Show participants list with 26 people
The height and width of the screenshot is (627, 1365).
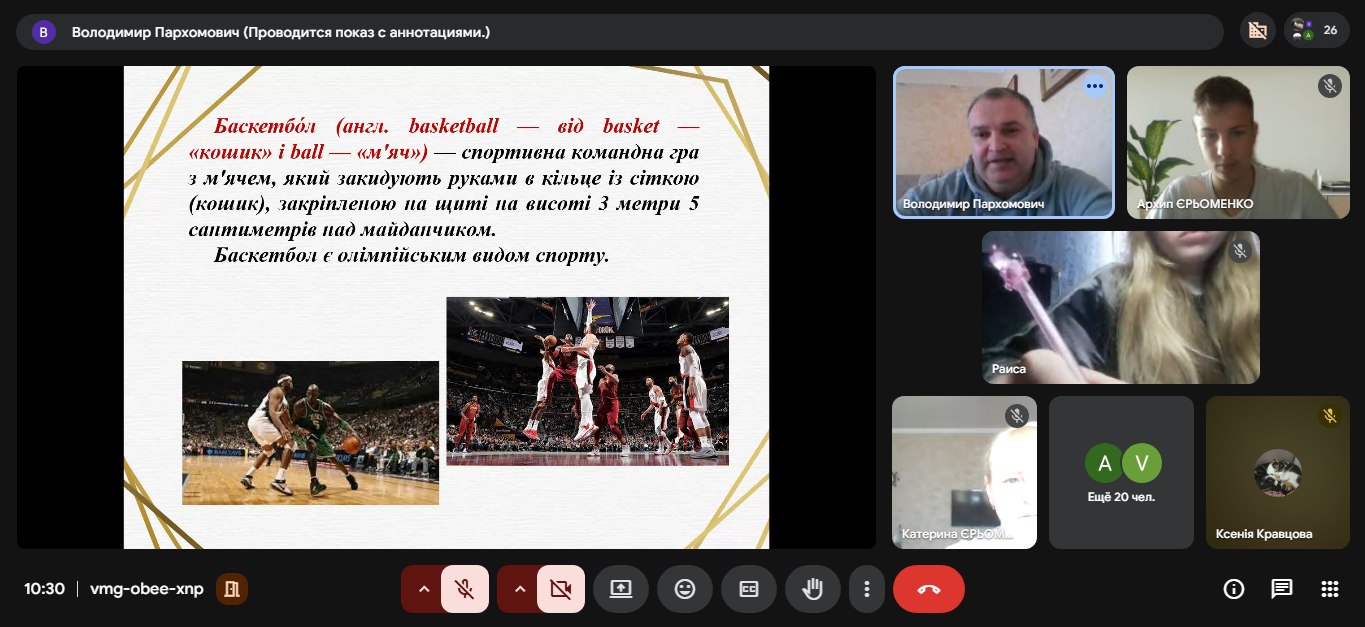tap(1315, 31)
